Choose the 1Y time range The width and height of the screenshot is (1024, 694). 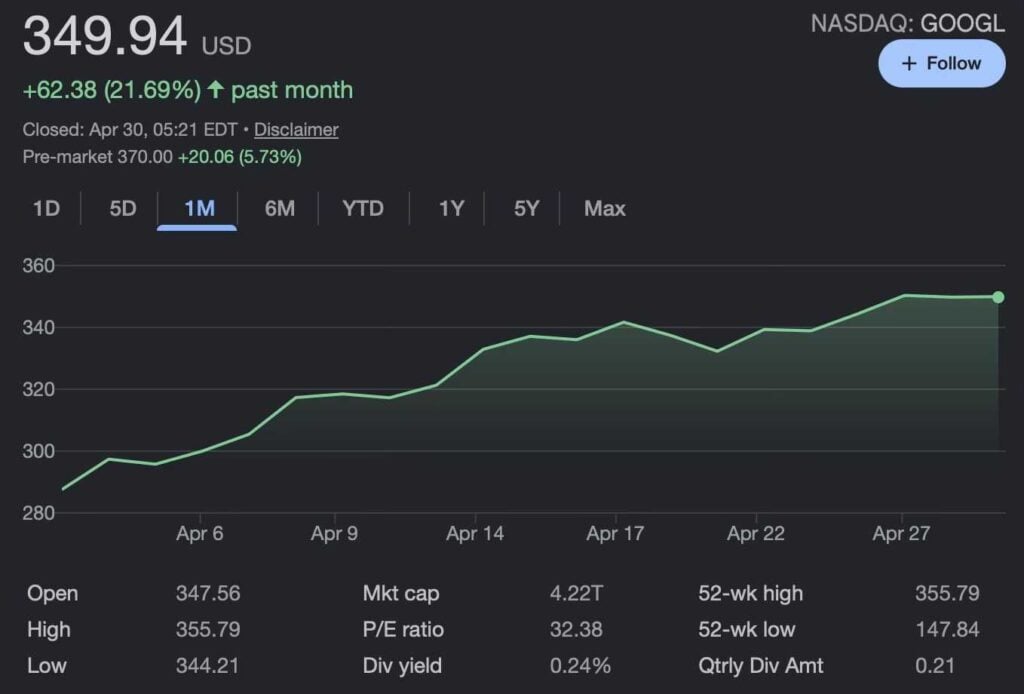click(x=451, y=209)
